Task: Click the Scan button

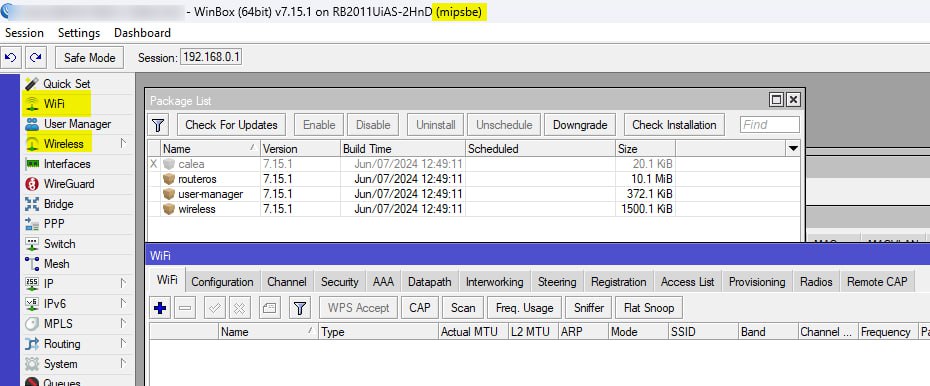Action: (x=463, y=308)
